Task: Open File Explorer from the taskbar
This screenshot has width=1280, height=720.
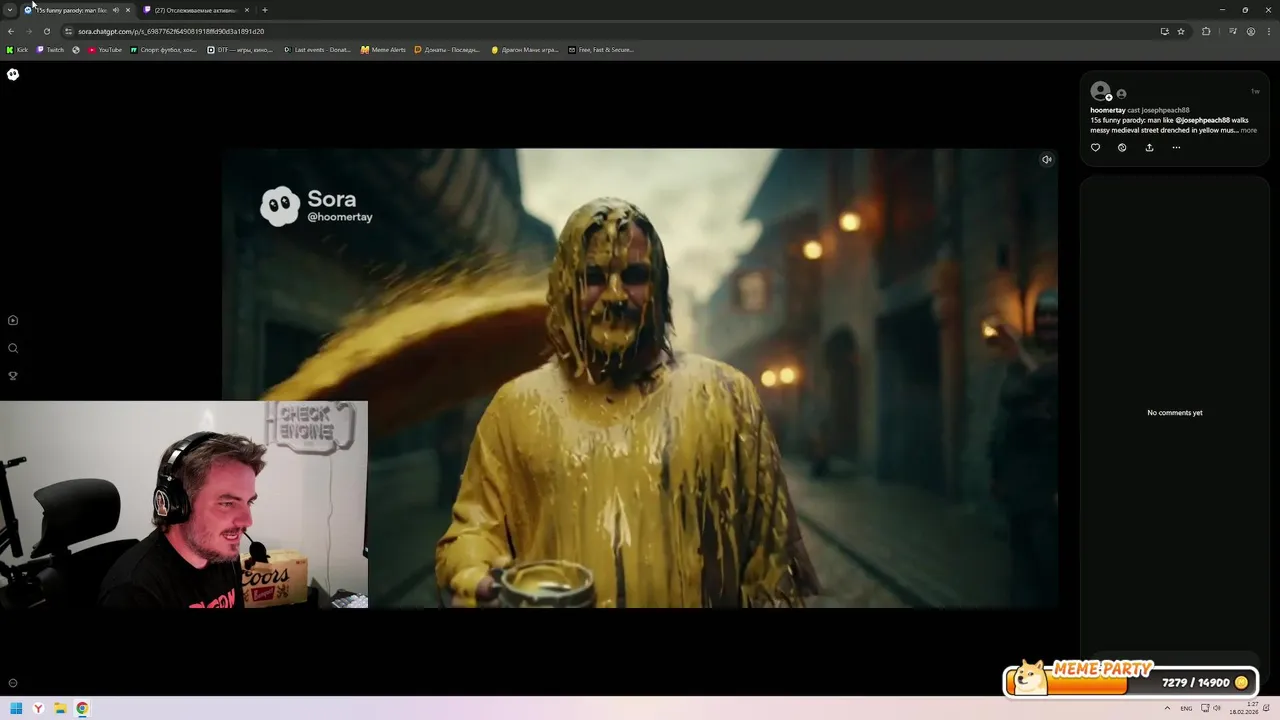Action: coord(60,708)
